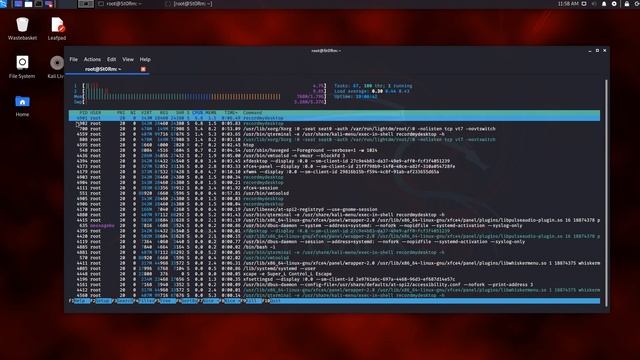
Task: Click F2 Setup in htop footer
Action: click(x=101, y=301)
